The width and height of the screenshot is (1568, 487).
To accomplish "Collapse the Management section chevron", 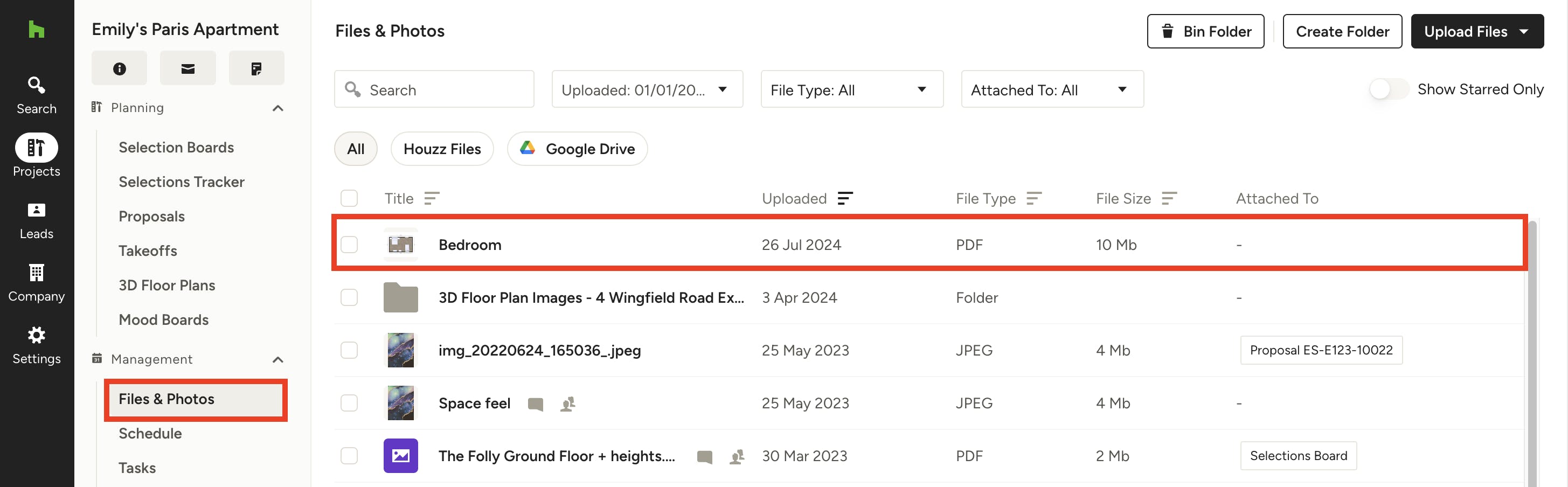I will pos(277,360).
